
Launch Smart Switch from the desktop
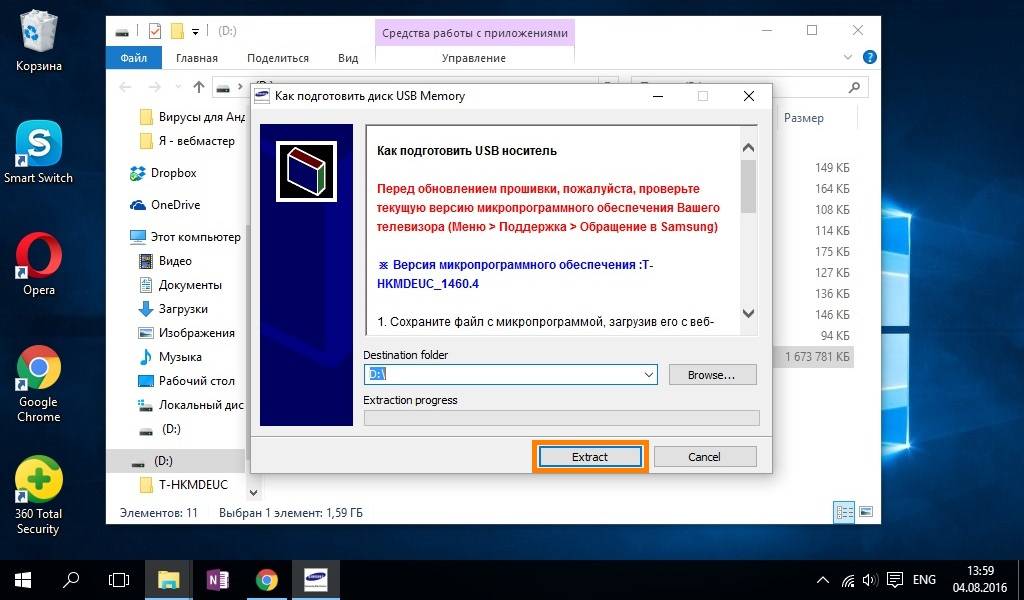38,152
